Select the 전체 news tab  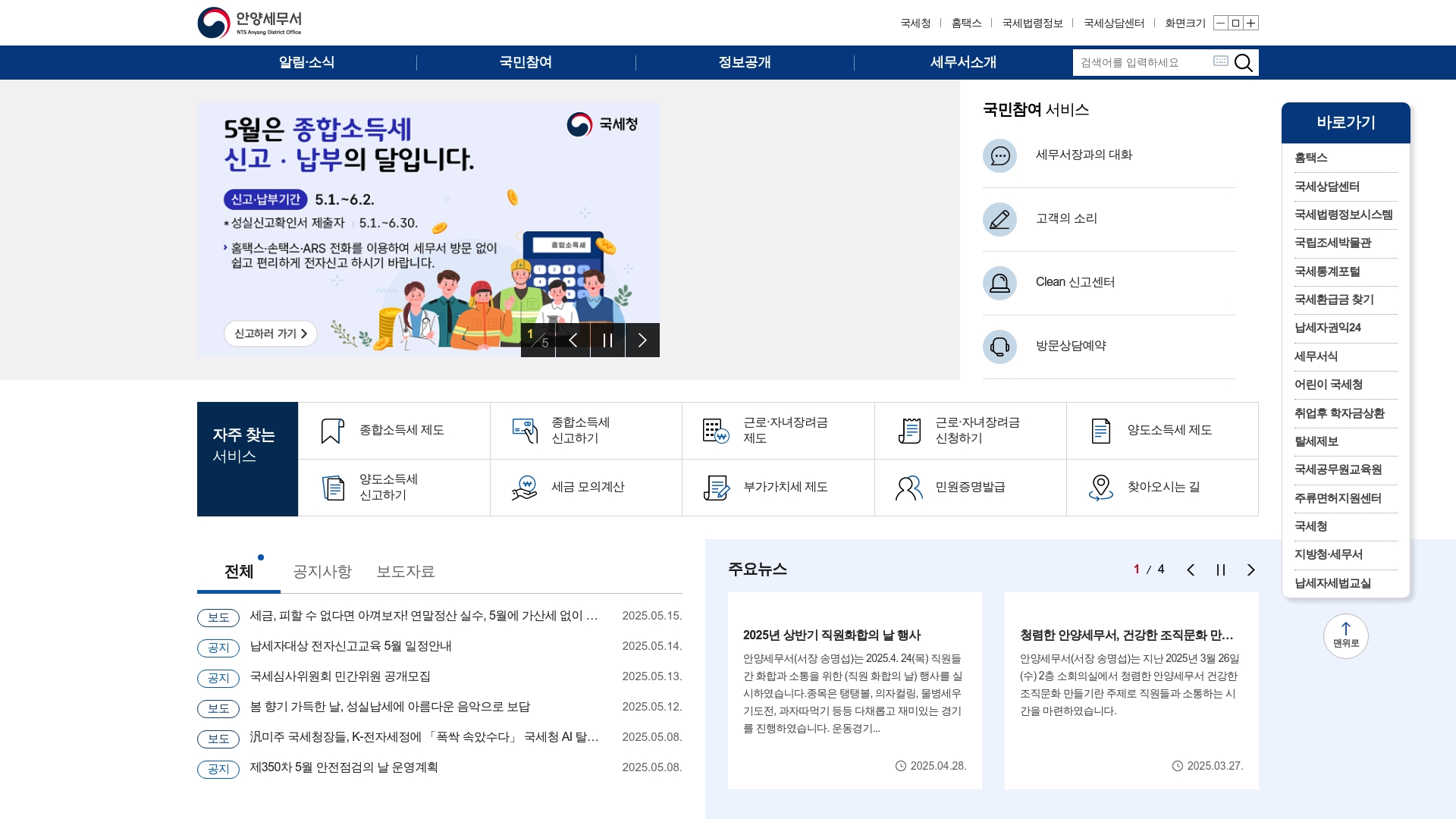(x=239, y=572)
